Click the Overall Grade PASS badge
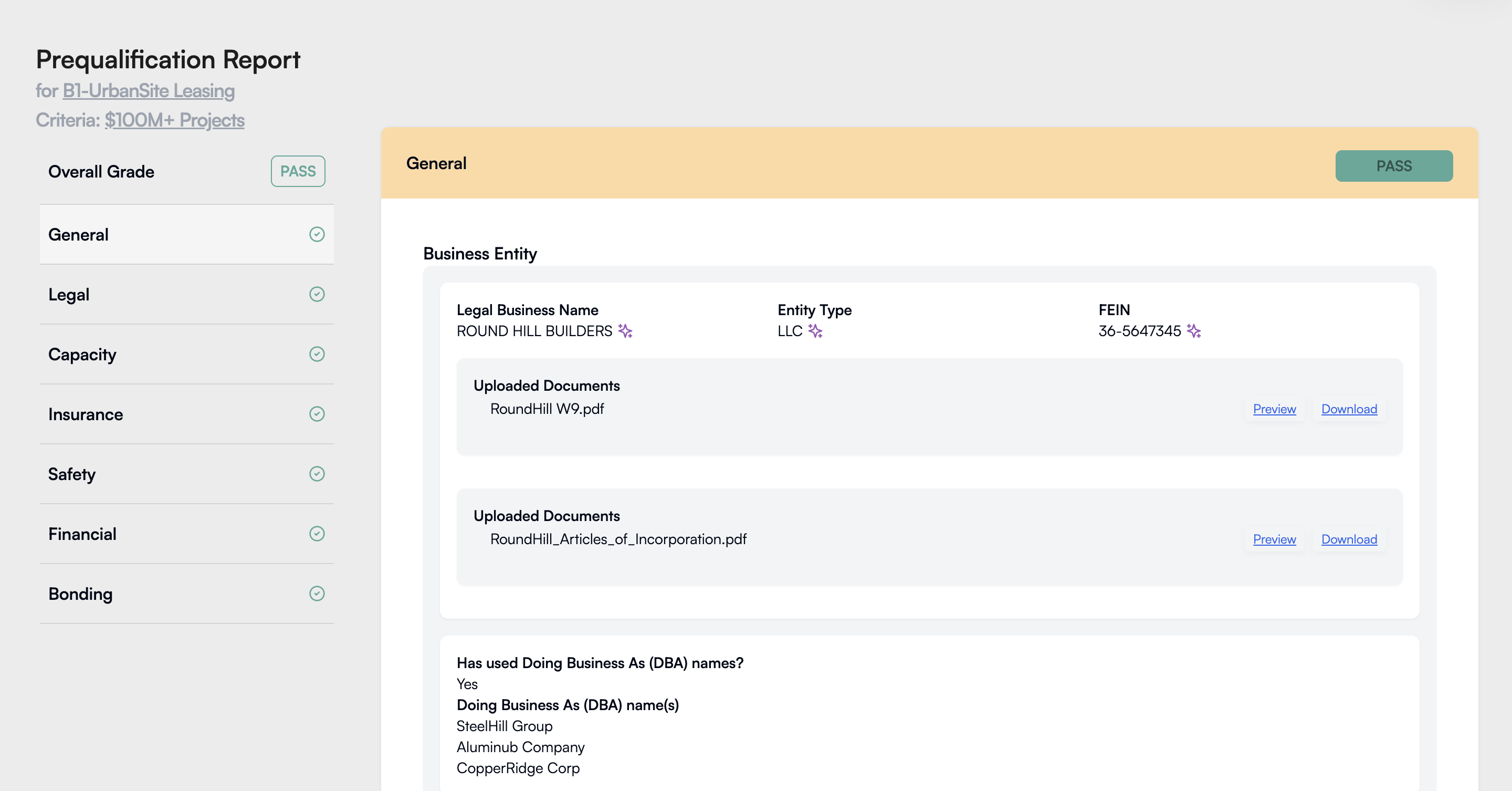This screenshot has height=791, width=1512. 298,171
